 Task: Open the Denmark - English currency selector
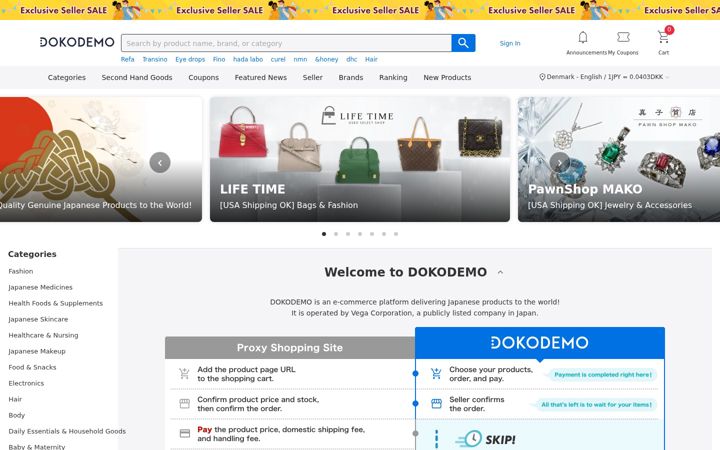(604, 77)
